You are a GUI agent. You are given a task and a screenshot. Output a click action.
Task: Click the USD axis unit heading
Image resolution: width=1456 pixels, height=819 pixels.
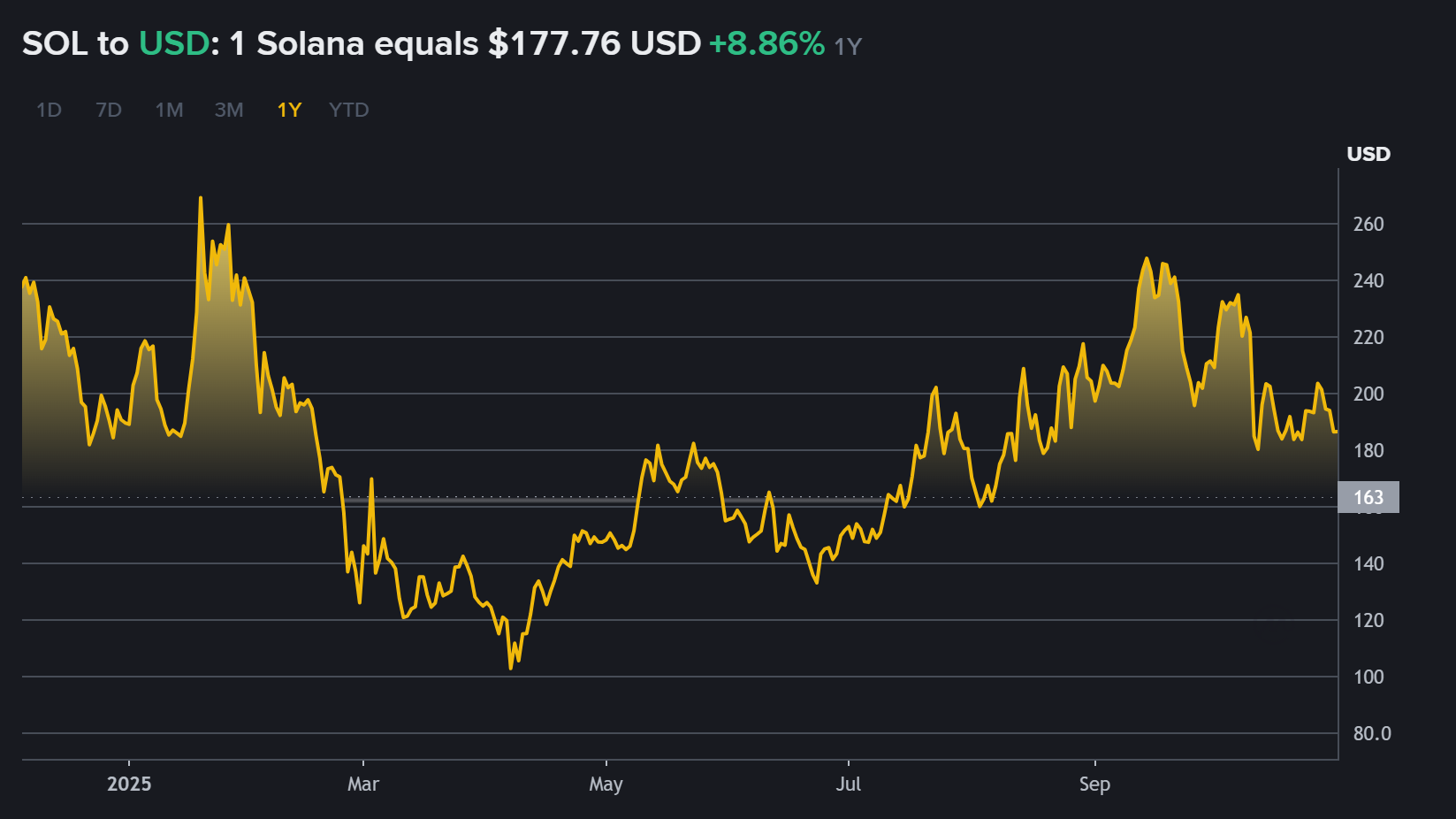[x=1368, y=154]
